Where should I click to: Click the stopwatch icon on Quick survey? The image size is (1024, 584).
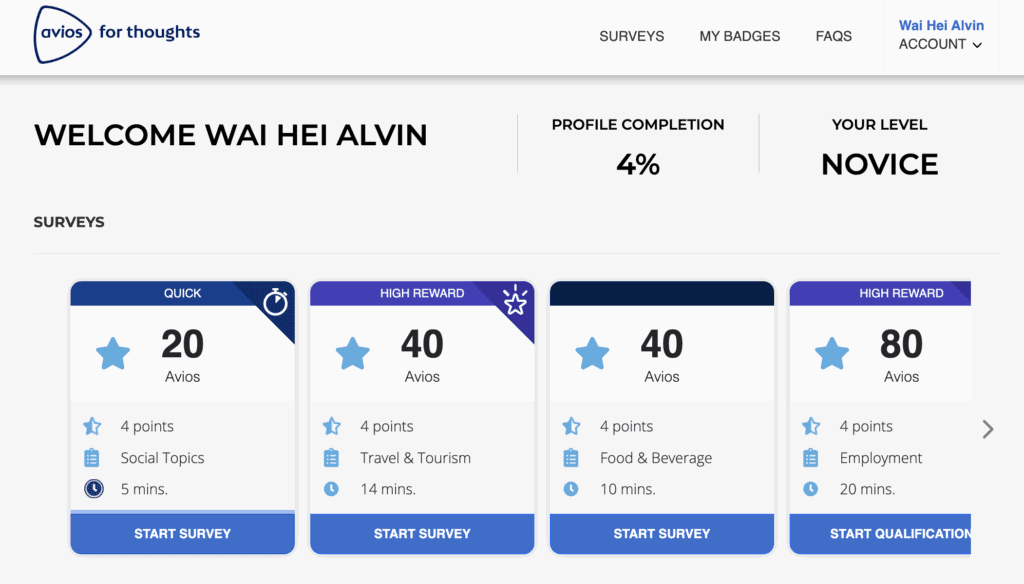[275, 301]
